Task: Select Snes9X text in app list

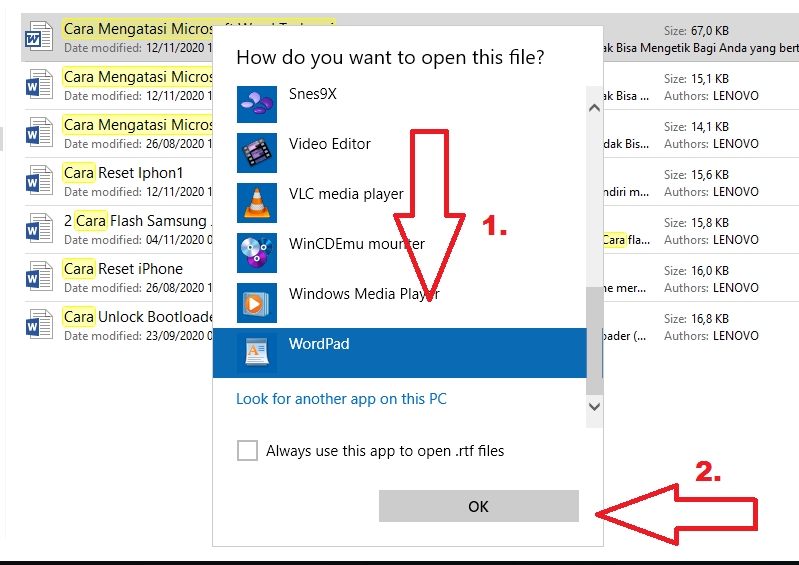Action: point(312,94)
